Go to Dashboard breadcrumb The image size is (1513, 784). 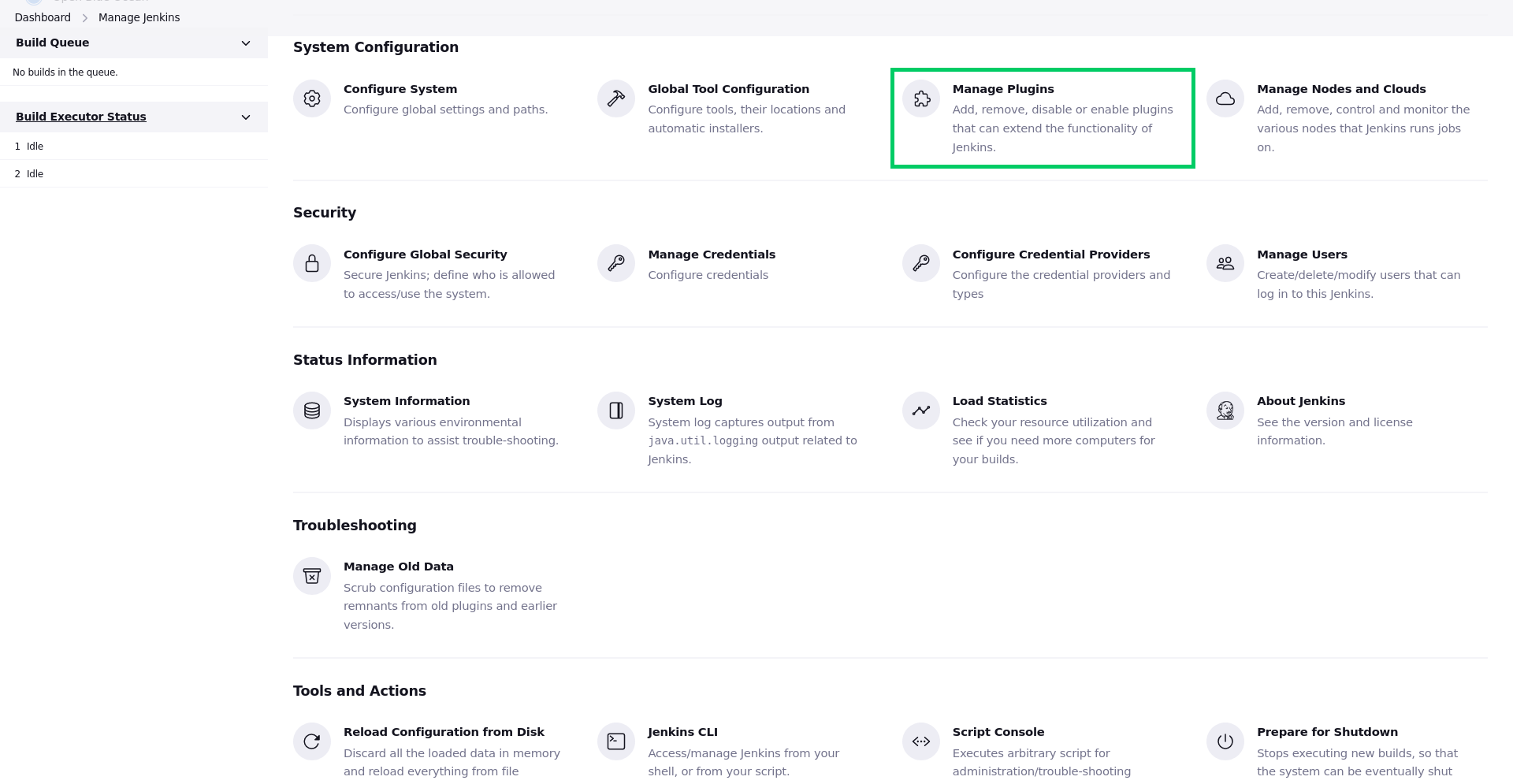coord(43,17)
